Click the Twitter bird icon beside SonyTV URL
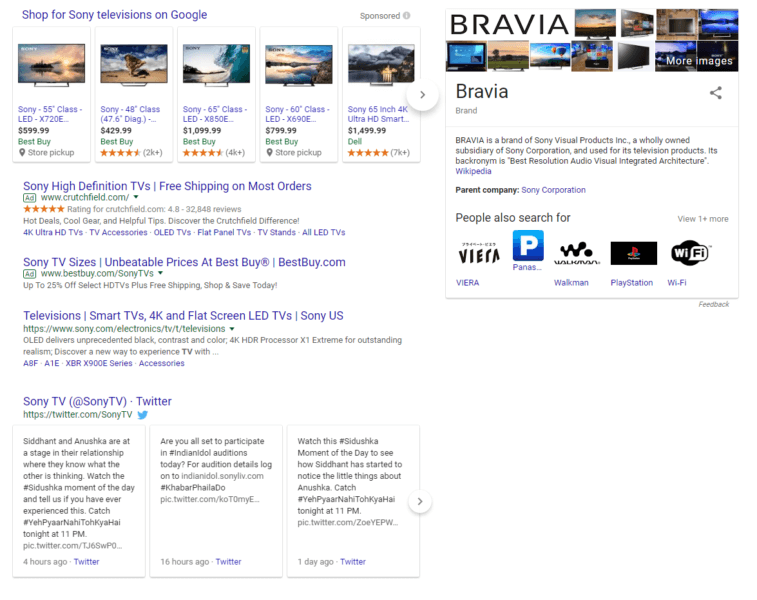This screenshot has width=757, height=600. coord(142,415)
